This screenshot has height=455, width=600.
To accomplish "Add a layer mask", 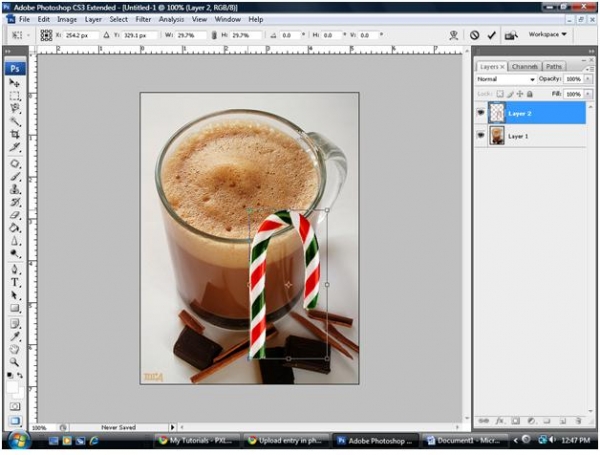I will tap(515, 421).
